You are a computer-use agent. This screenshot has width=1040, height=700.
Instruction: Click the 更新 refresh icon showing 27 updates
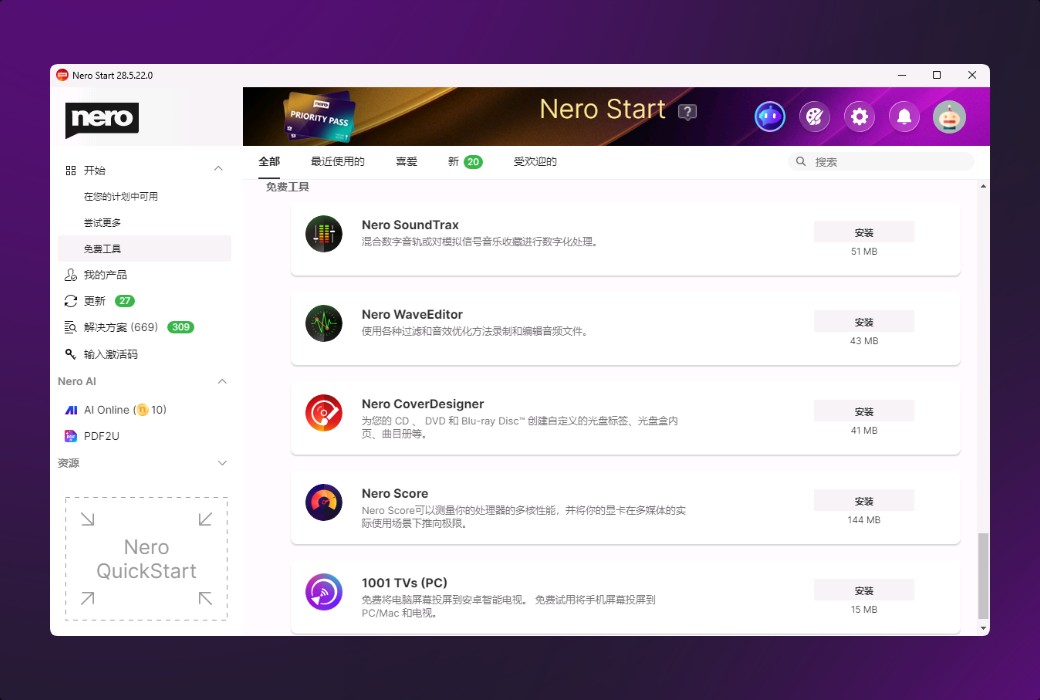(69, 300)
